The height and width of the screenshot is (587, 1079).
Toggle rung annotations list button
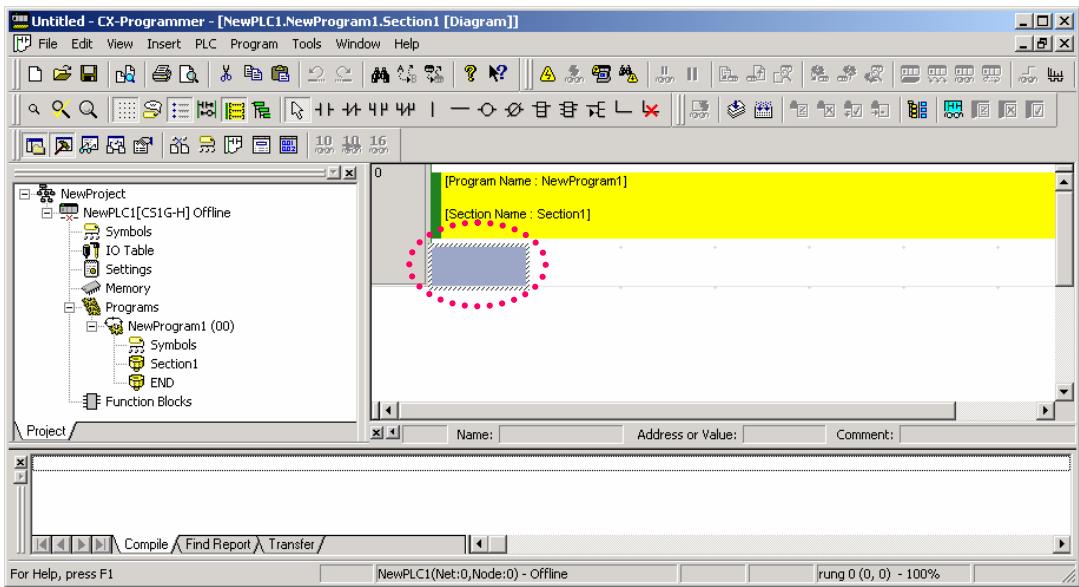180,109
